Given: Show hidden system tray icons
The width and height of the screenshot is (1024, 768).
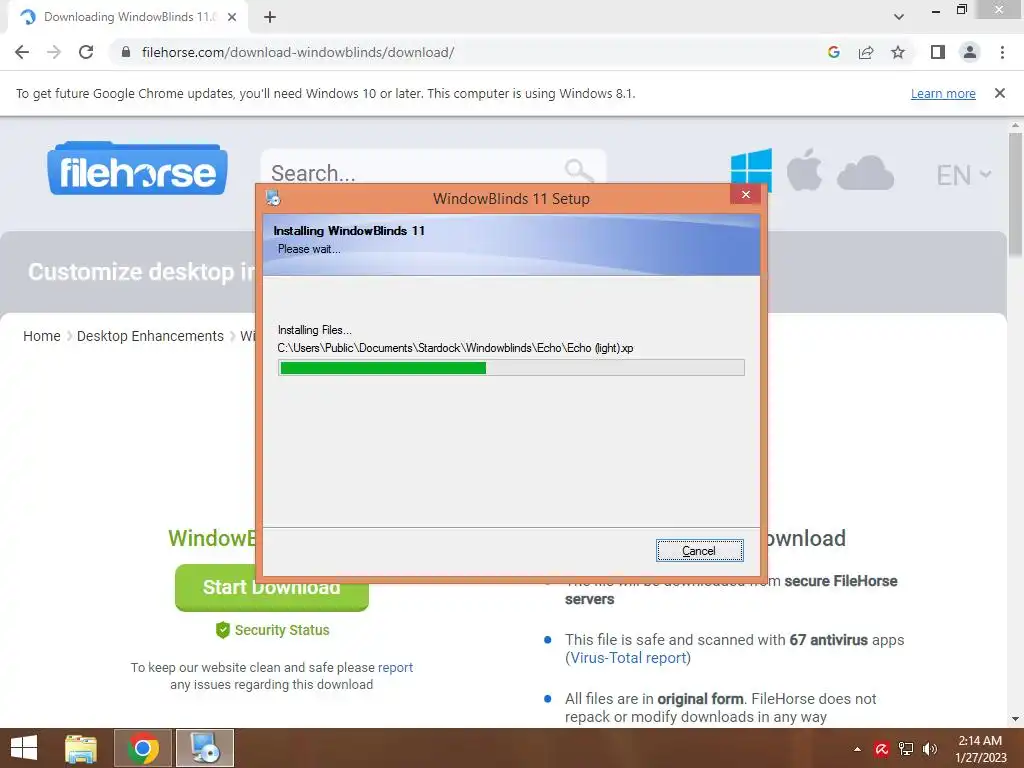Looking at the screenshot, I should point(857,749).
